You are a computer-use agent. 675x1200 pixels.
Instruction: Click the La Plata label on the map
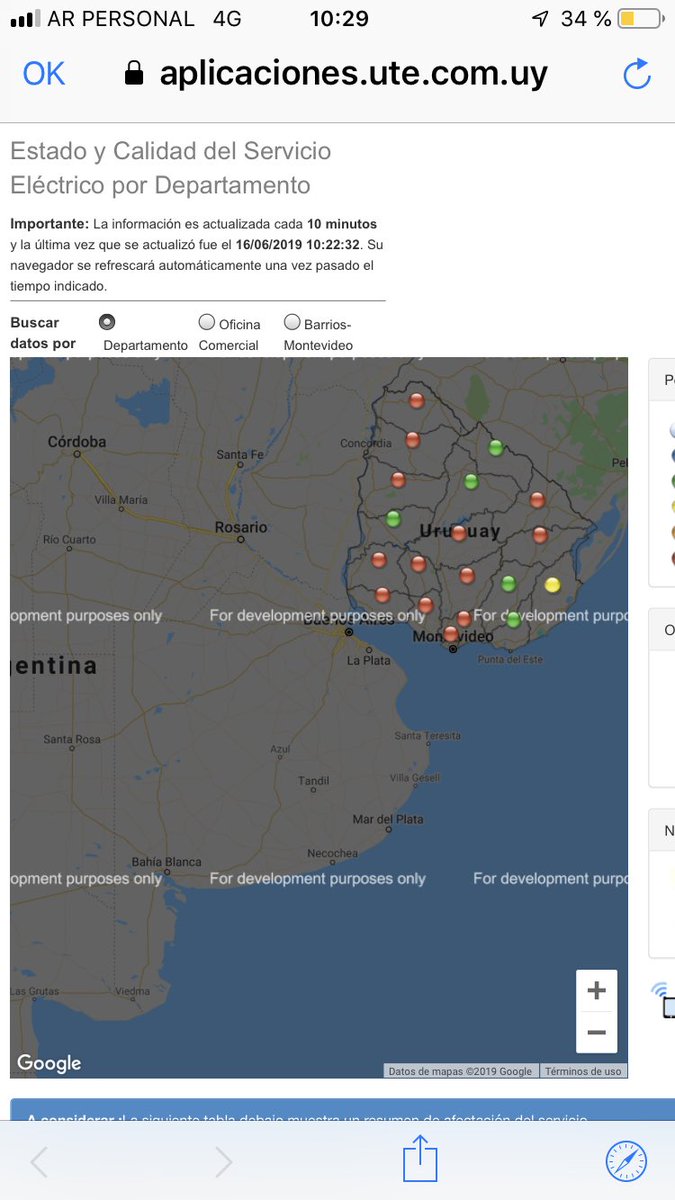coord(368,661)
